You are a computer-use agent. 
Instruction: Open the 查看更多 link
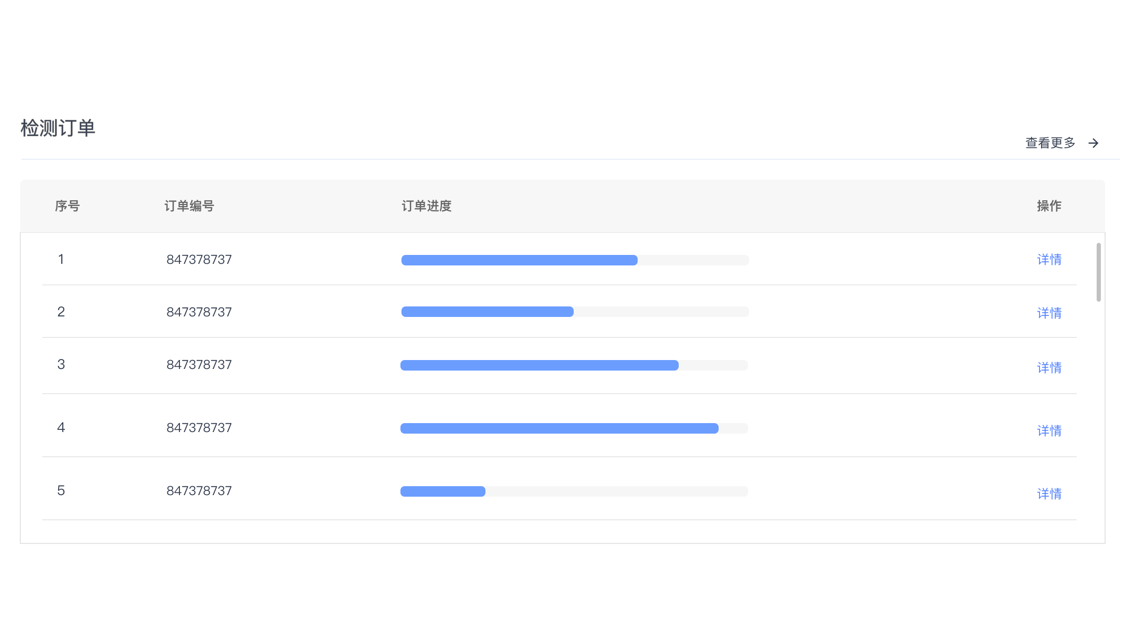pyautogui.click(x=1050, y=143)
